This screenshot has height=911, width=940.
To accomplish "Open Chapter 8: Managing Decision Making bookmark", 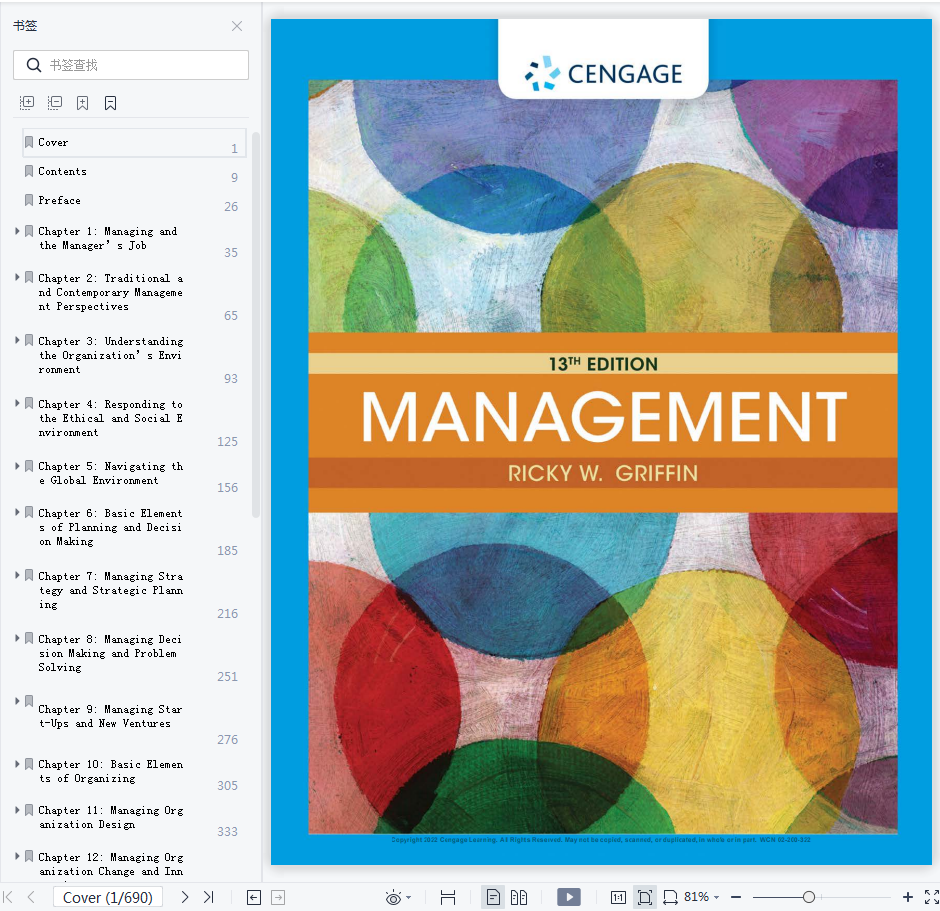I will click(111, 653).
